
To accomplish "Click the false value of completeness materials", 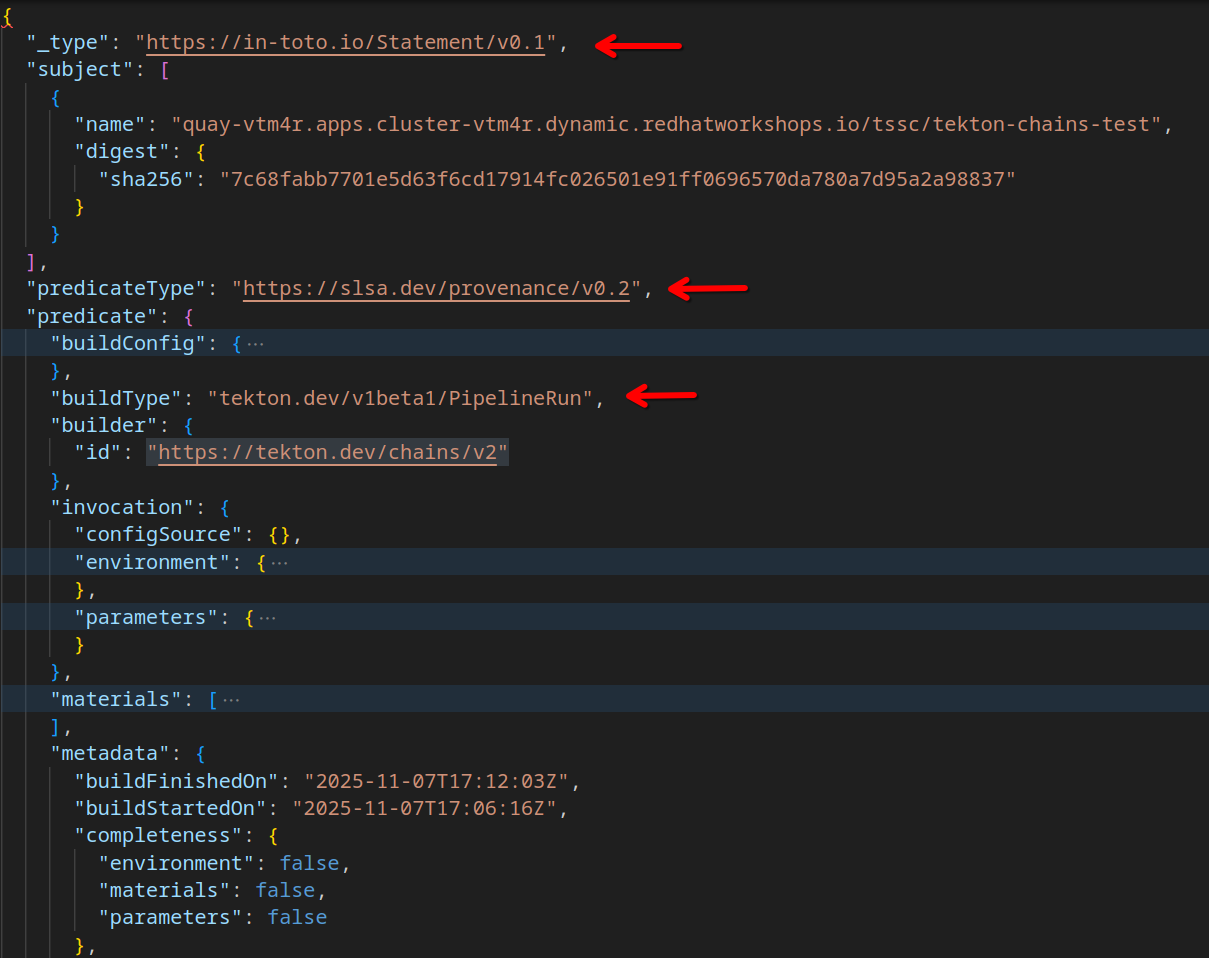I will [x=286, y=890].
